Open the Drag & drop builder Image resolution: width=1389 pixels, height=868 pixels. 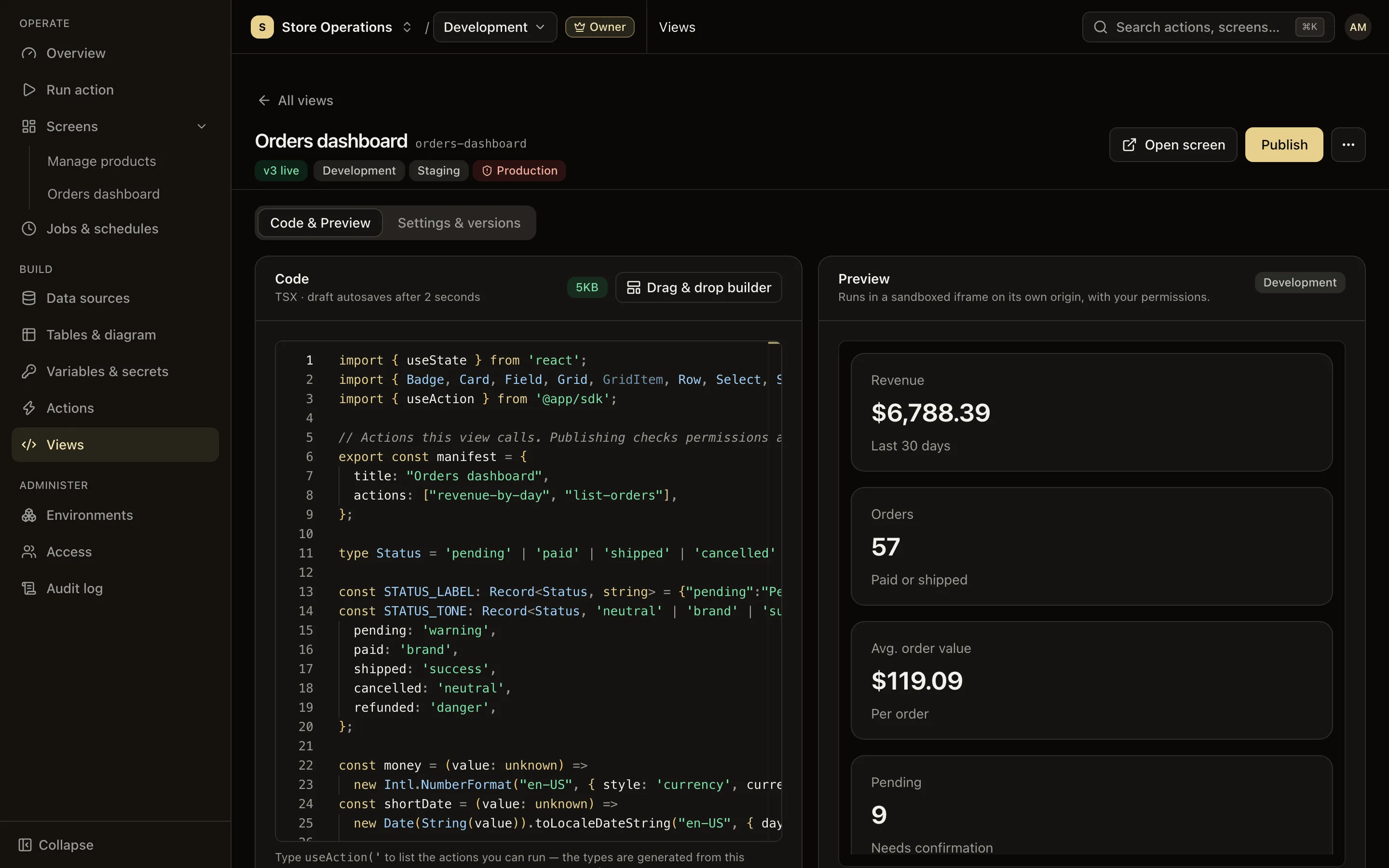point(698,287)
